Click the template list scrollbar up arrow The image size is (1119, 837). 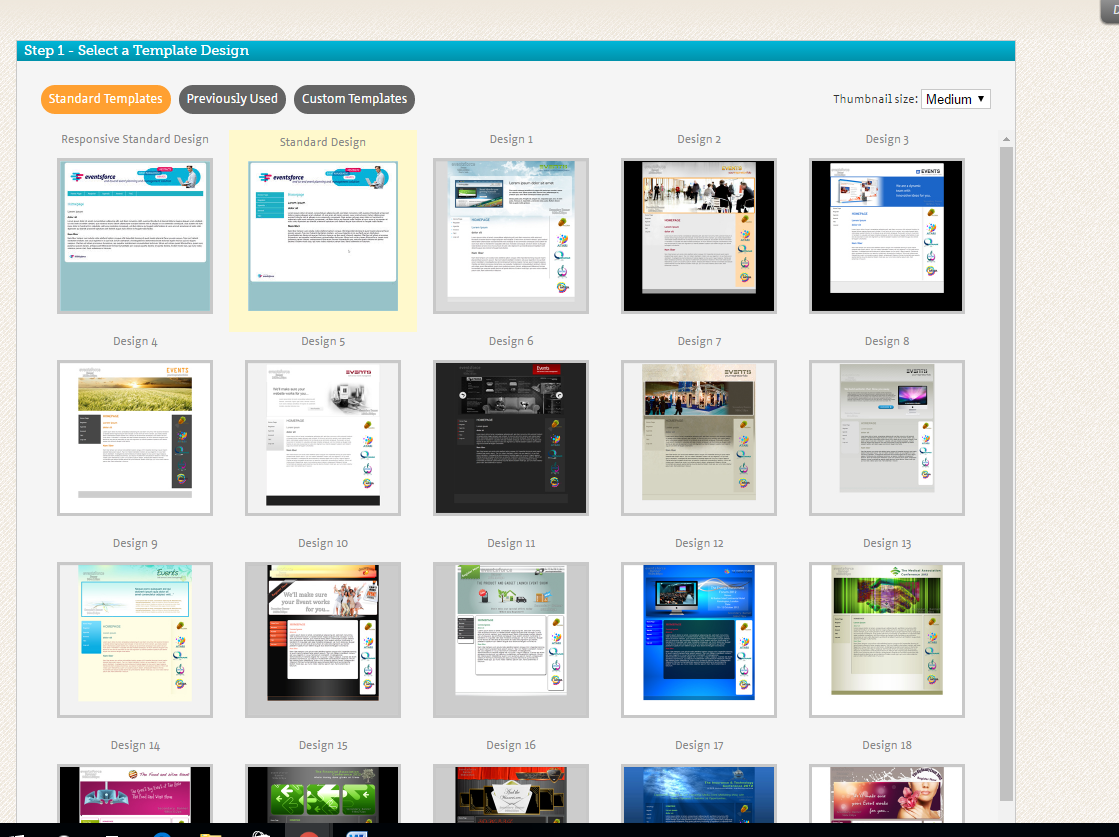pos(1006,139)
